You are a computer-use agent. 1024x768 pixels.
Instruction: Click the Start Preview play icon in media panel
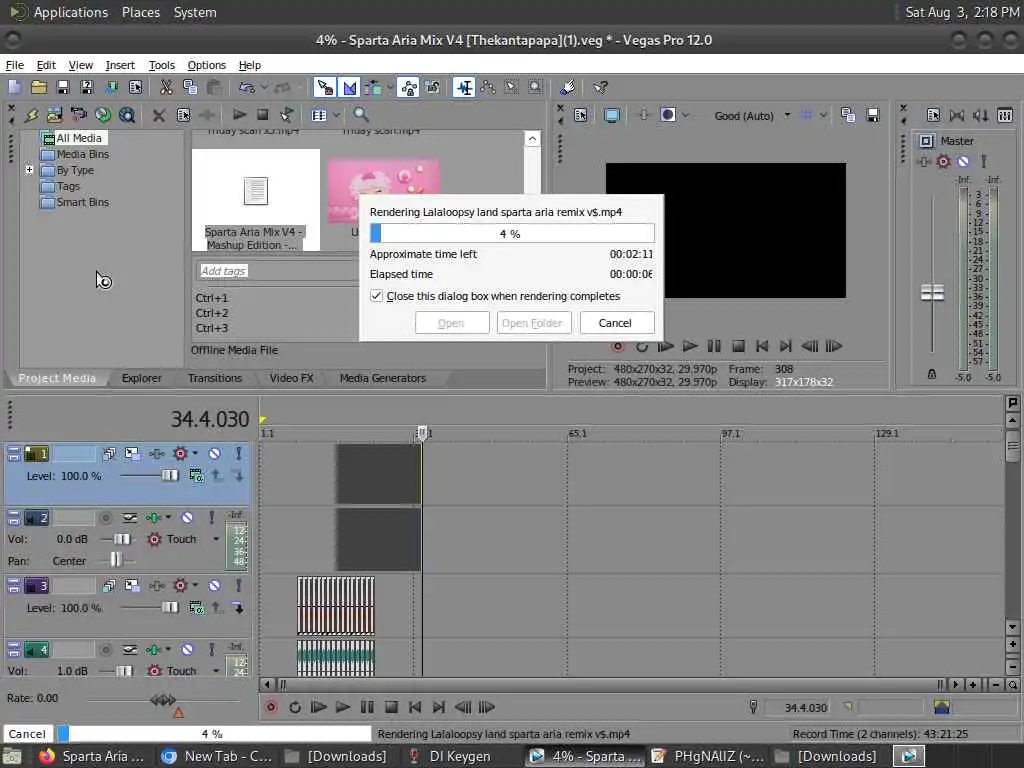tap(239, 115)
